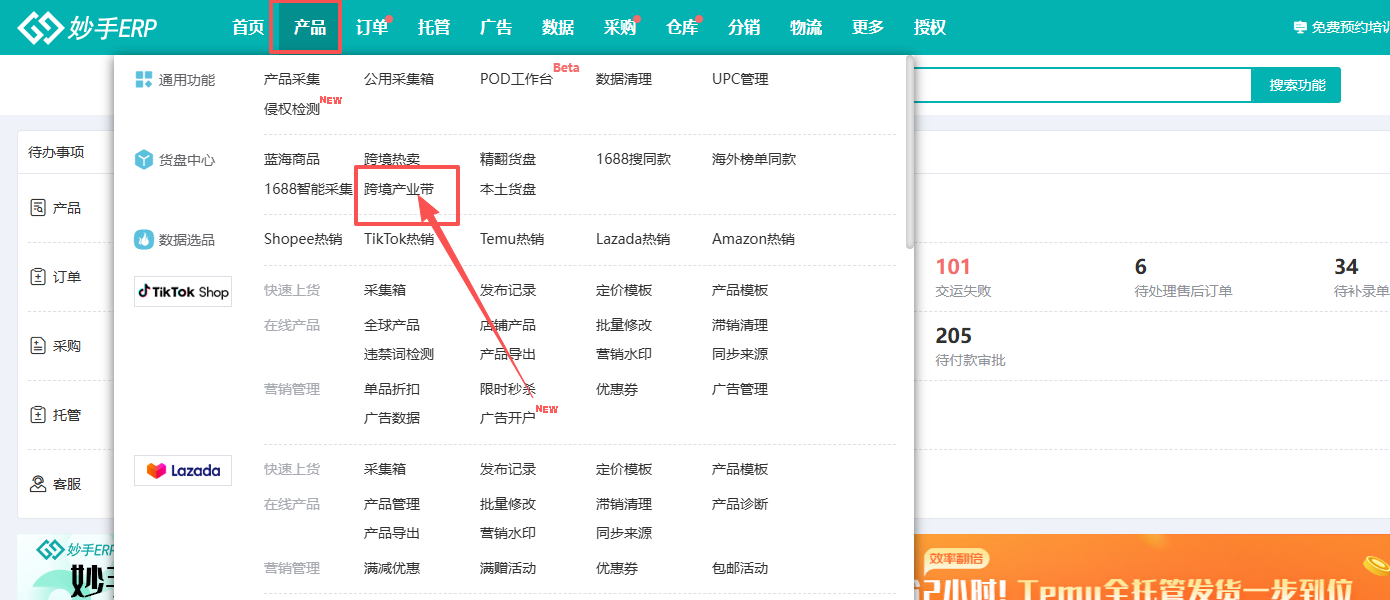Open Amazon热销 link
The width and height of the screenshot is (1390, 600).
coord(753,239)
